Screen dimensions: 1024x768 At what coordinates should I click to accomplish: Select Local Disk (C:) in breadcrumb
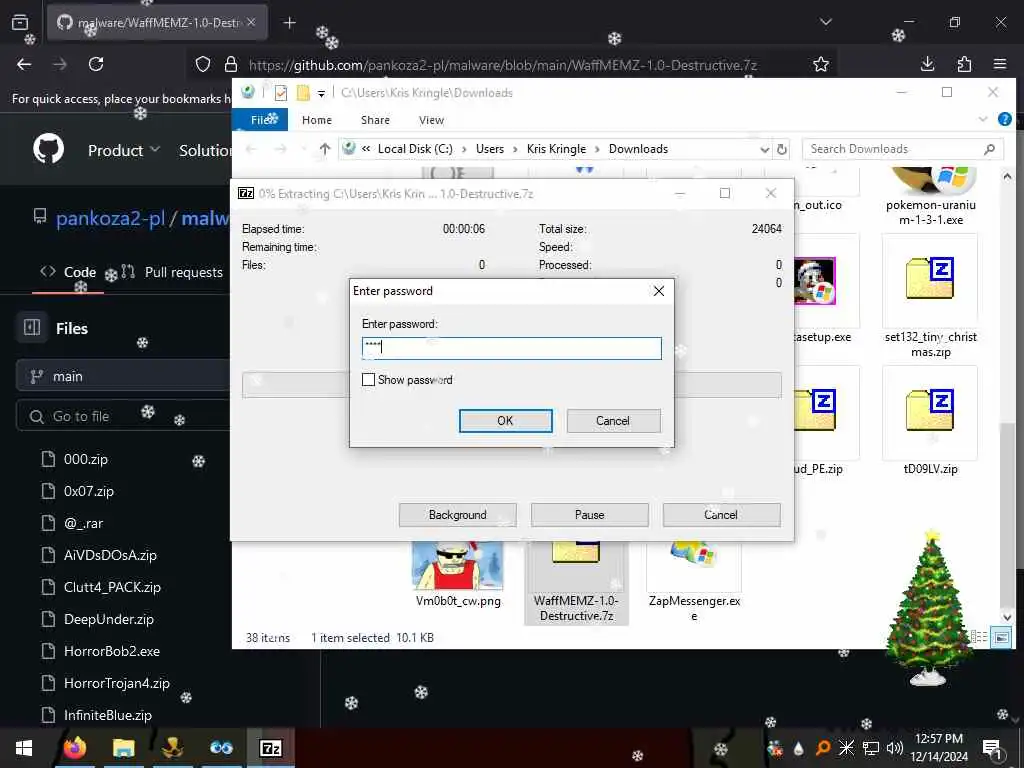[415, 149]
